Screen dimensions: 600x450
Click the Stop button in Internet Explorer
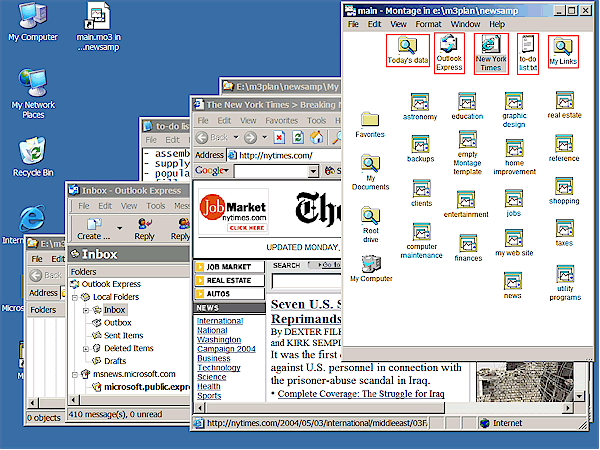pyautogui.click(x=279, y=137)
